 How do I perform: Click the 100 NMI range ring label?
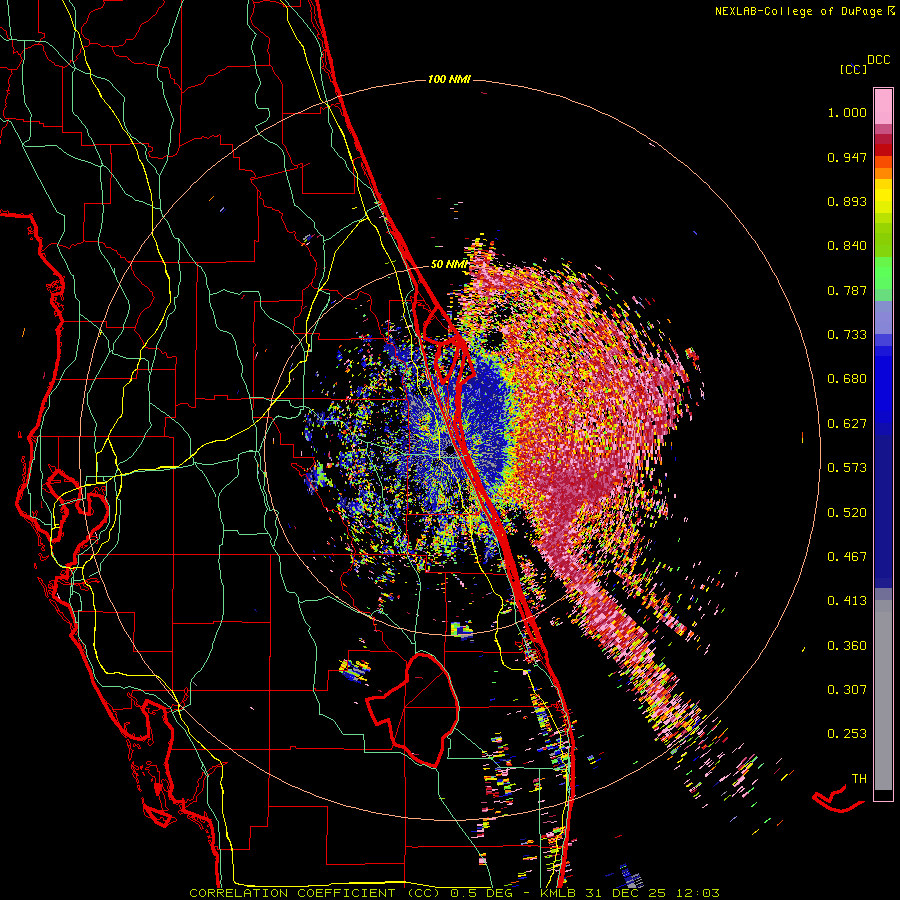tap(449, 79)
